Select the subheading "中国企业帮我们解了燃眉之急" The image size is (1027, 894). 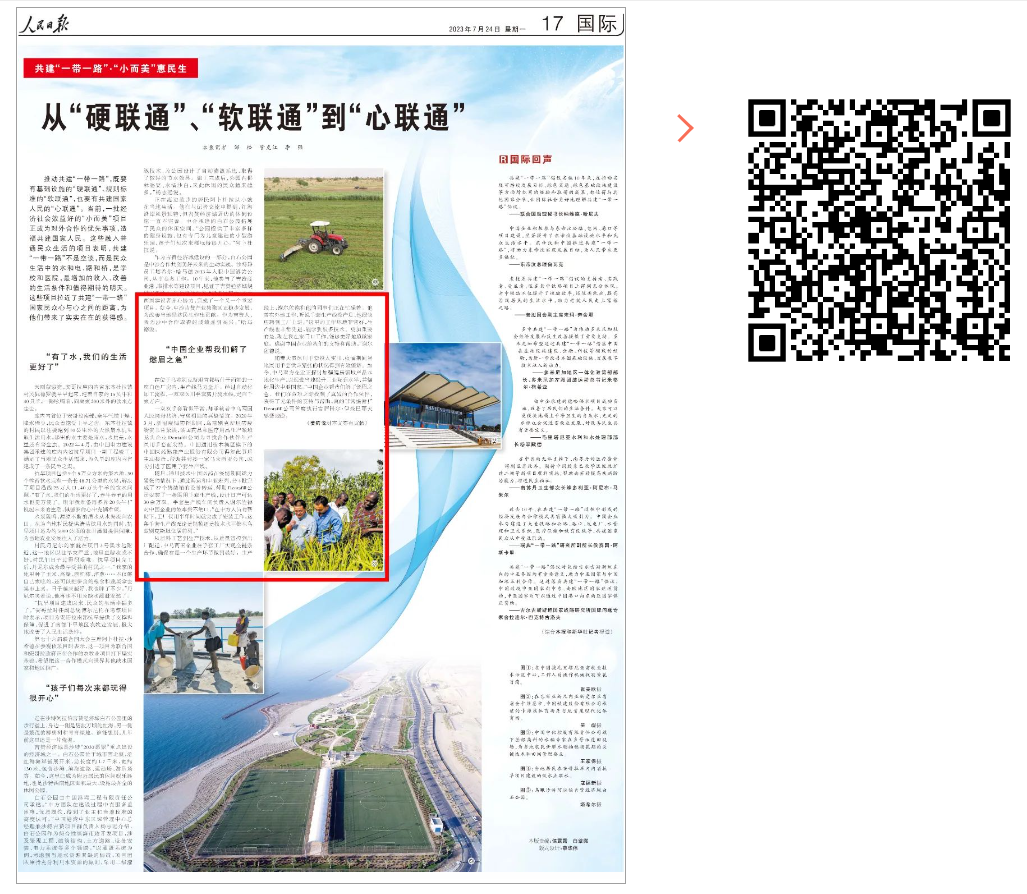click(x=198, y=354)
